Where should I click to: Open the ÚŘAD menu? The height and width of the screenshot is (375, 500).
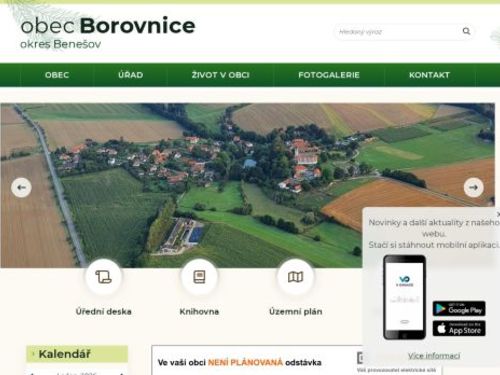pyautogui.click(x=130, y=75)
